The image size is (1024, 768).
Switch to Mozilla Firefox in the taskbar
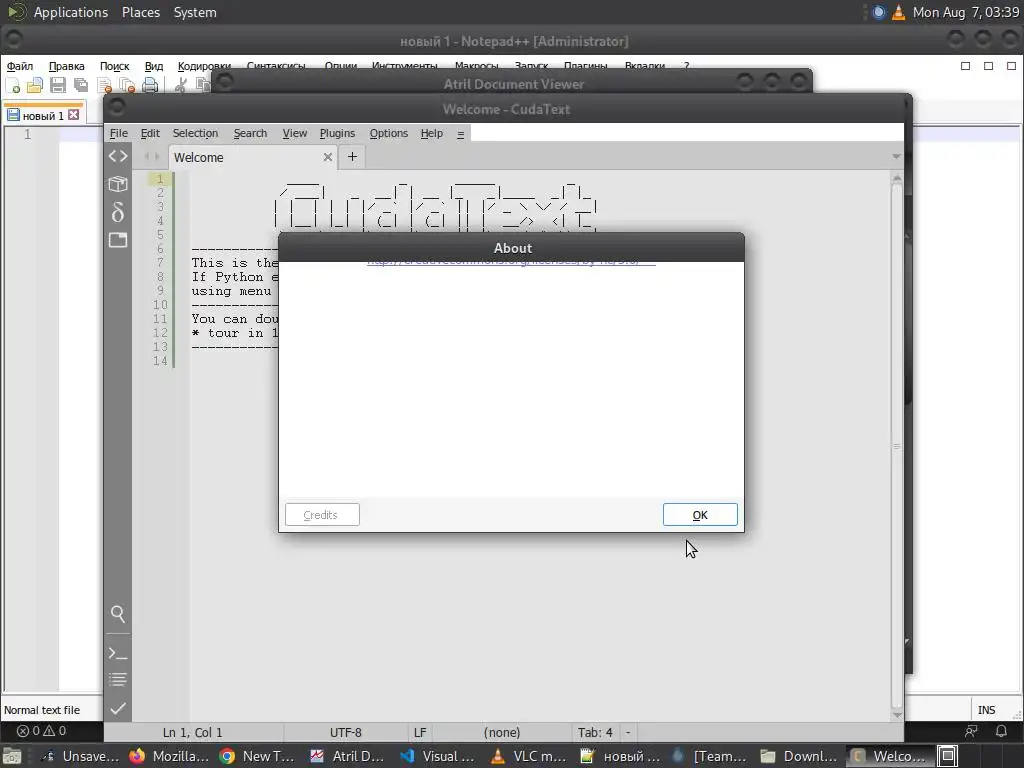(168, 756)
